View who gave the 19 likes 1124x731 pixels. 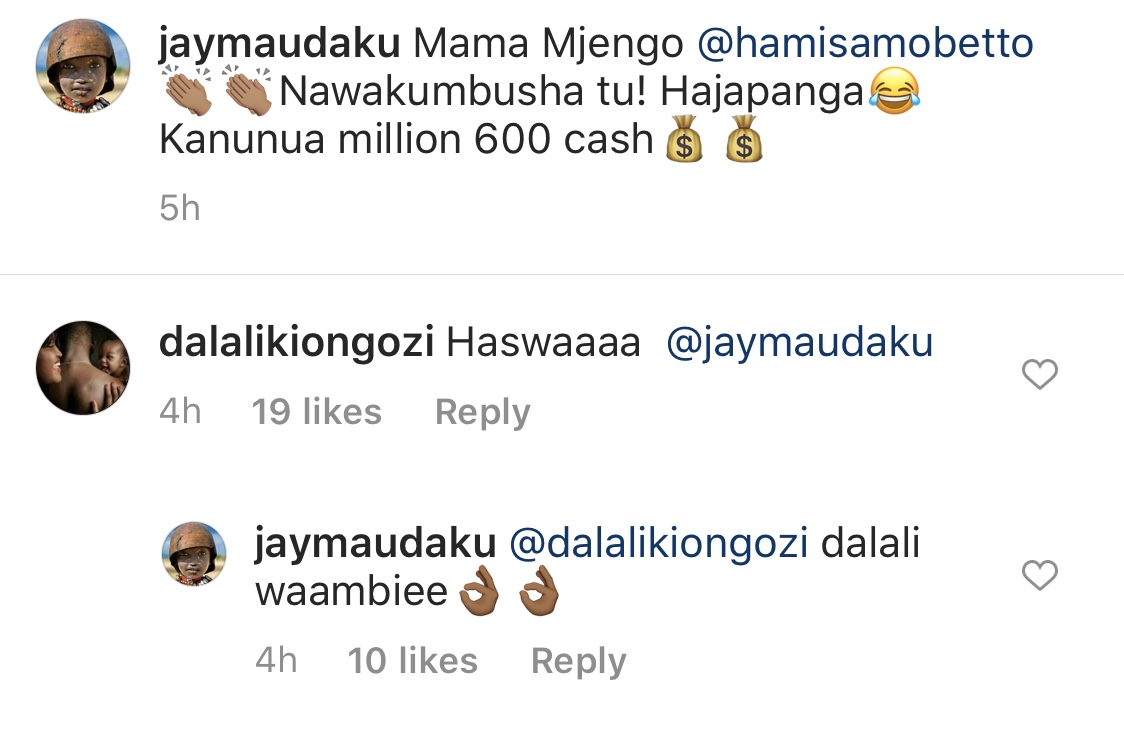tap(317, 411)
